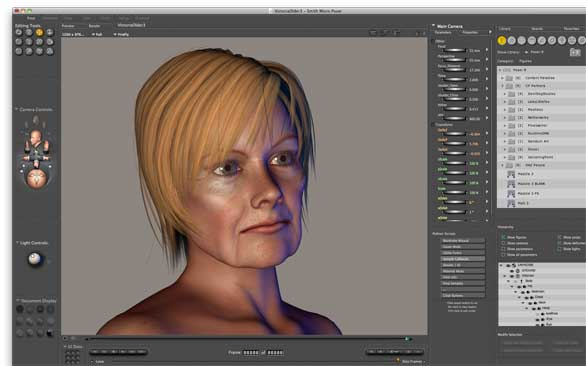
Task: Collapse the CP Partners library folder
Action: (503, 86)
